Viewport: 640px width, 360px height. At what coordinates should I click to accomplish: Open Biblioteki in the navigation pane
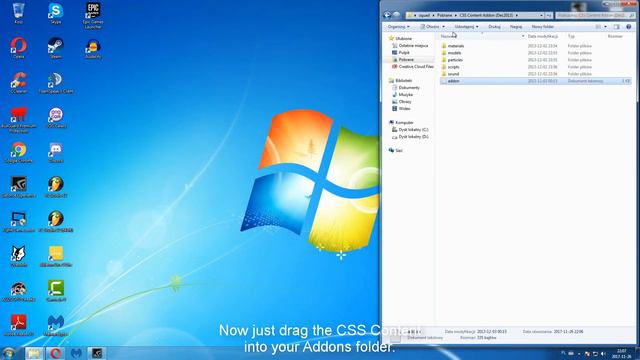click(x=404, y=80)
